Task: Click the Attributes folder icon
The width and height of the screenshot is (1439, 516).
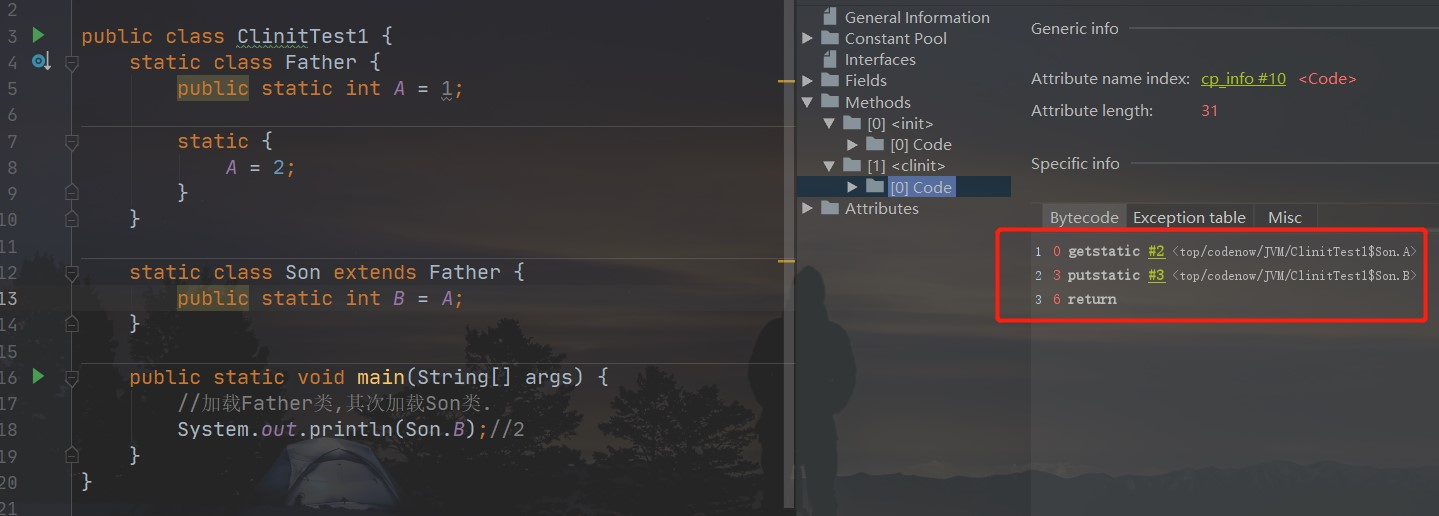Action: tap(829, 208)
